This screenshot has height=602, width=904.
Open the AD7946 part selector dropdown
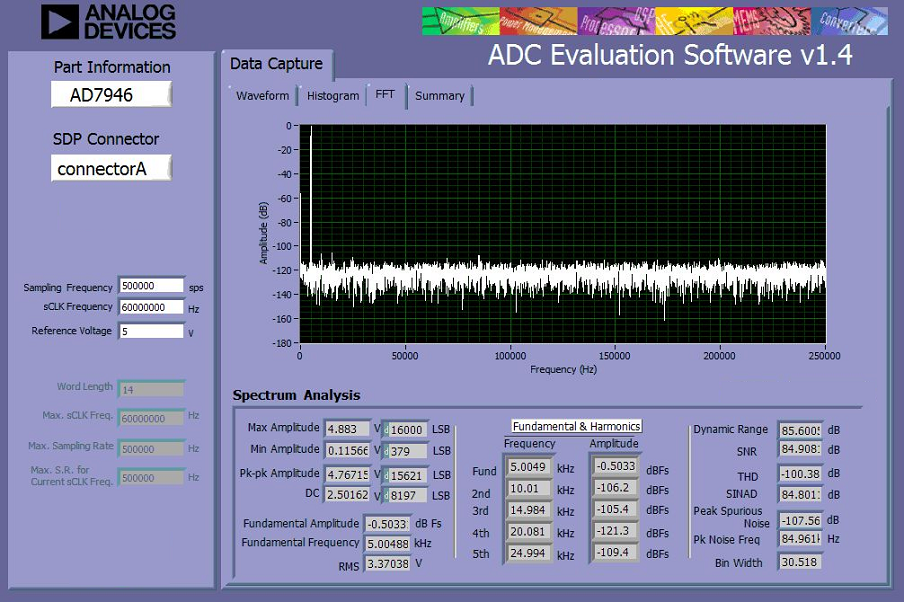[111, 95]
